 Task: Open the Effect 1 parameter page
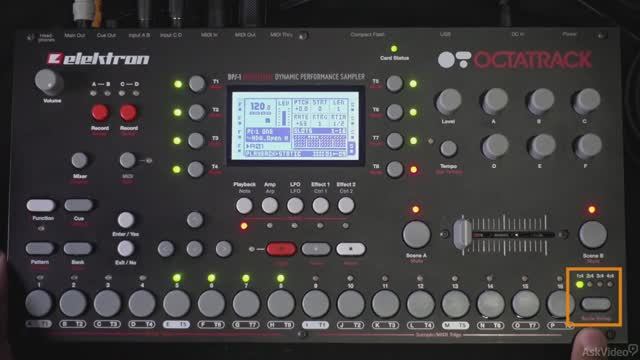pyautogui.click(x=320, y=206)
